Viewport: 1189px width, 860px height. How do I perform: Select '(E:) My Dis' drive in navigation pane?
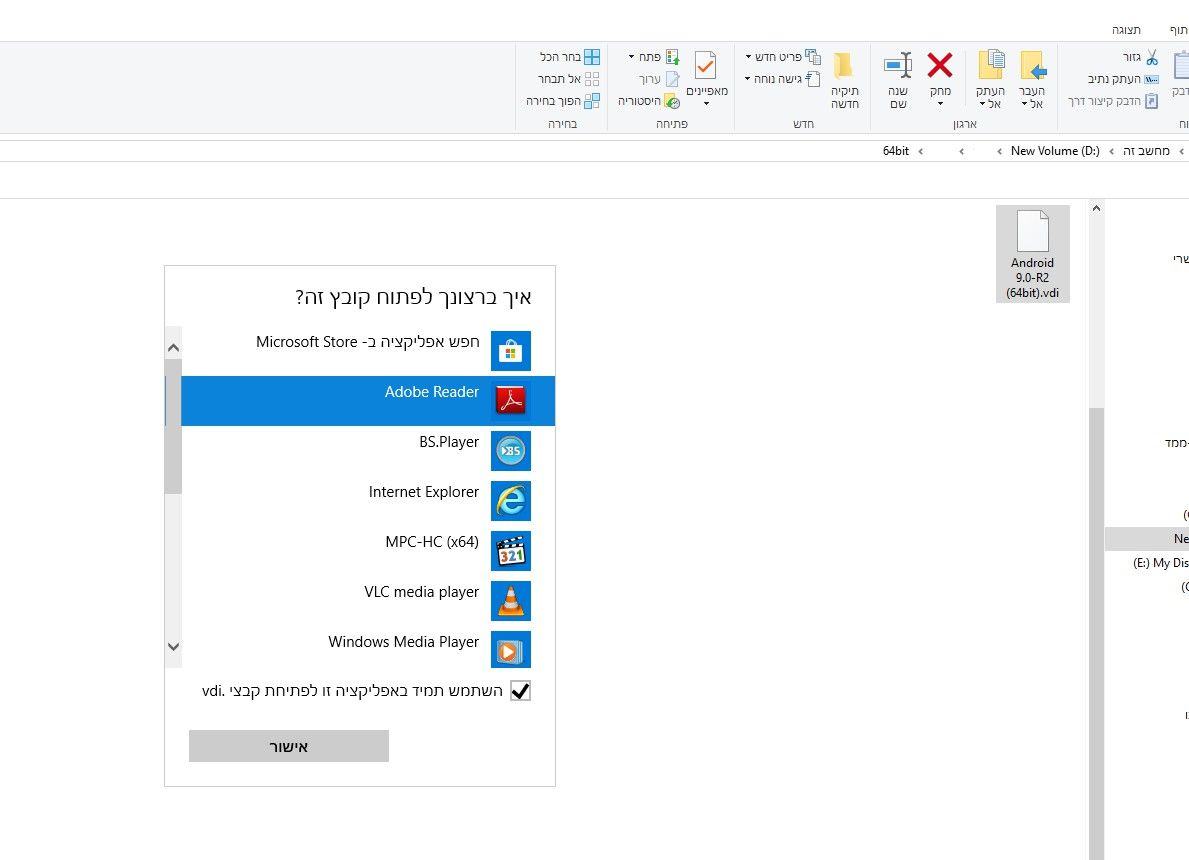coord(1160,563)
